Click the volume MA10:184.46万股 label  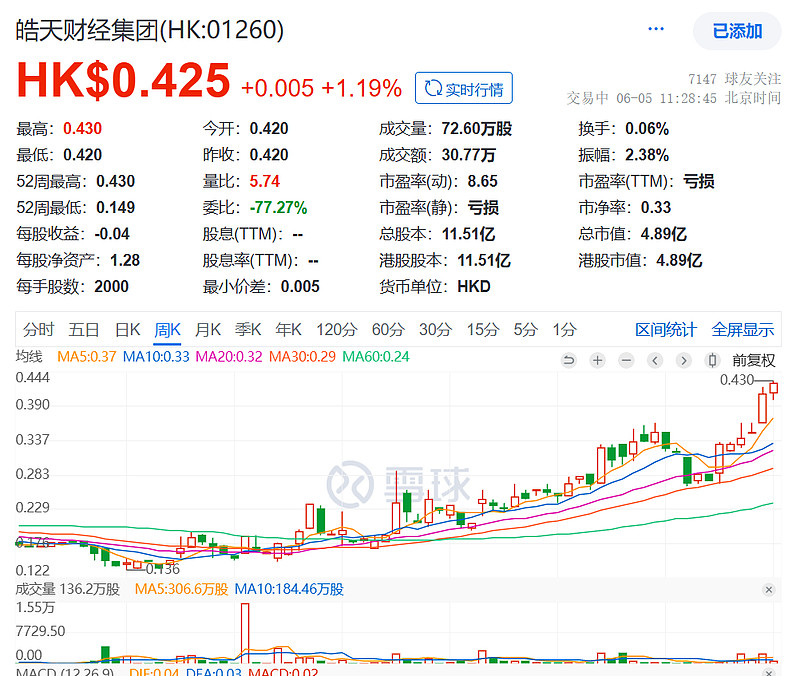(289, 589)
